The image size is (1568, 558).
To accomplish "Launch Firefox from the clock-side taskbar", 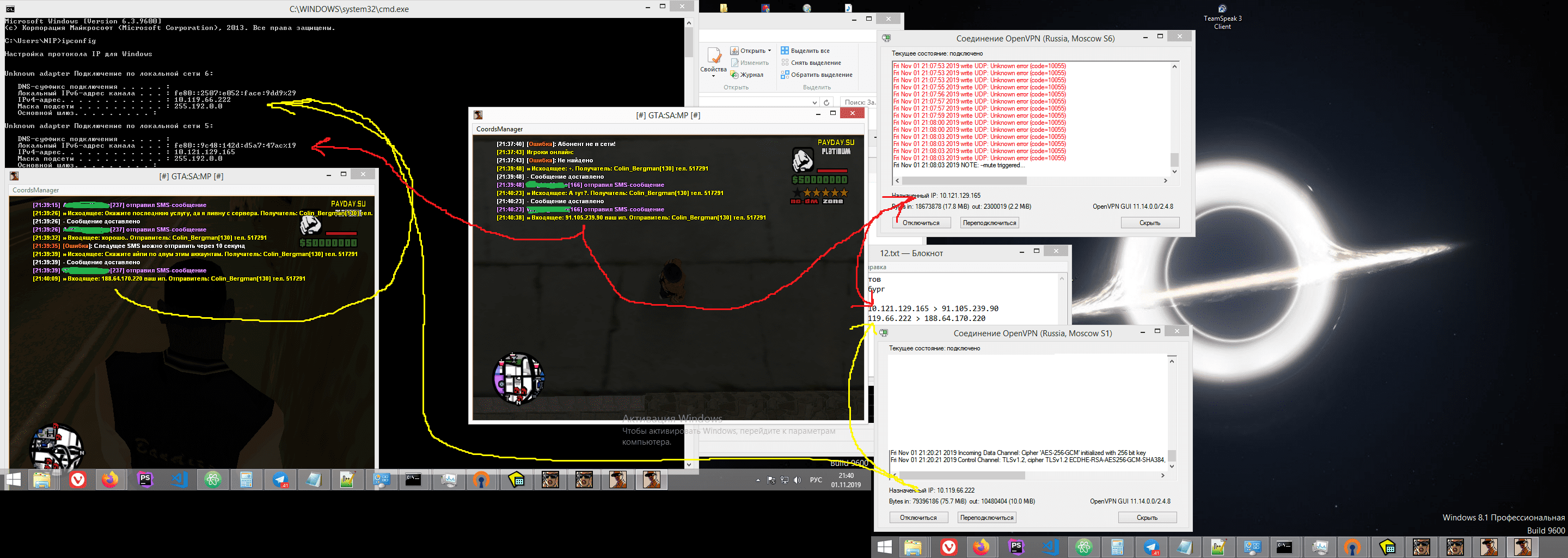I will (x=110, y=480).
